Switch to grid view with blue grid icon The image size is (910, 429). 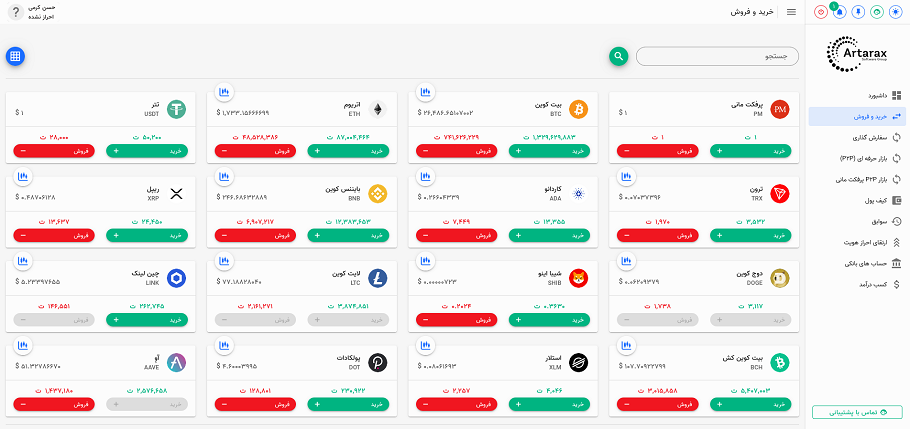click(15, 56)
